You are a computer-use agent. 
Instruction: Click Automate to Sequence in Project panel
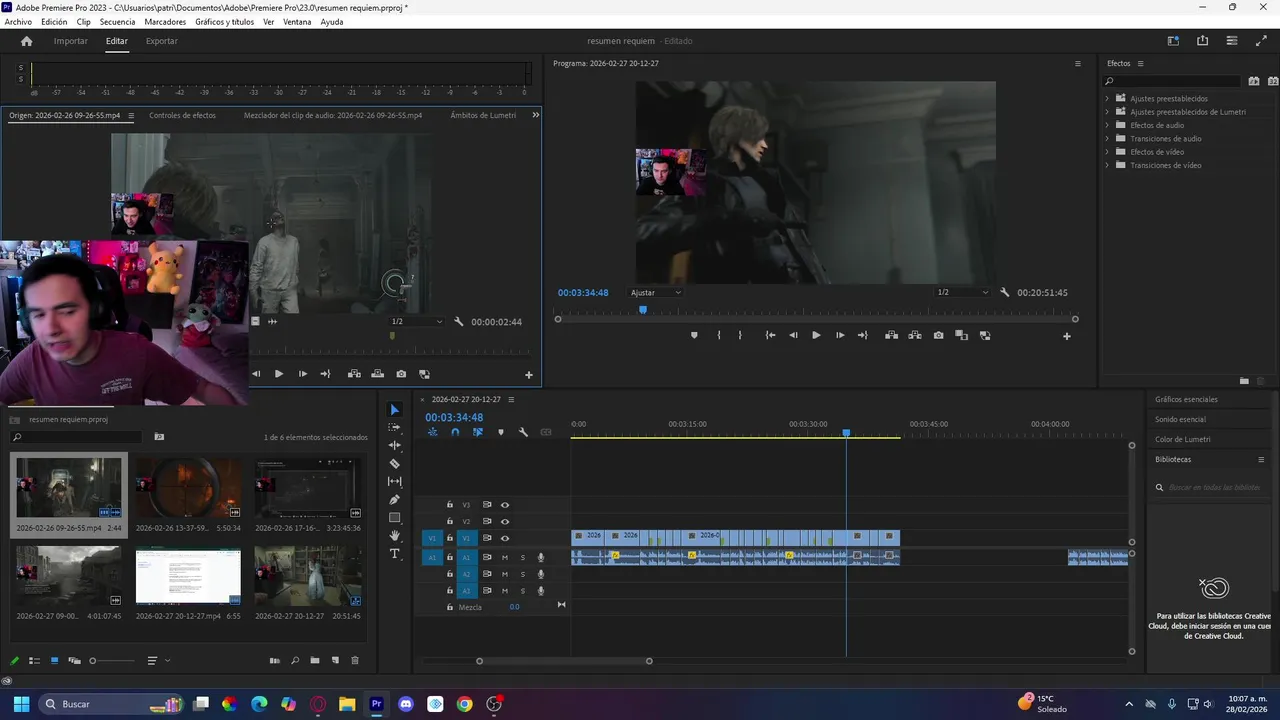[275, 661]
